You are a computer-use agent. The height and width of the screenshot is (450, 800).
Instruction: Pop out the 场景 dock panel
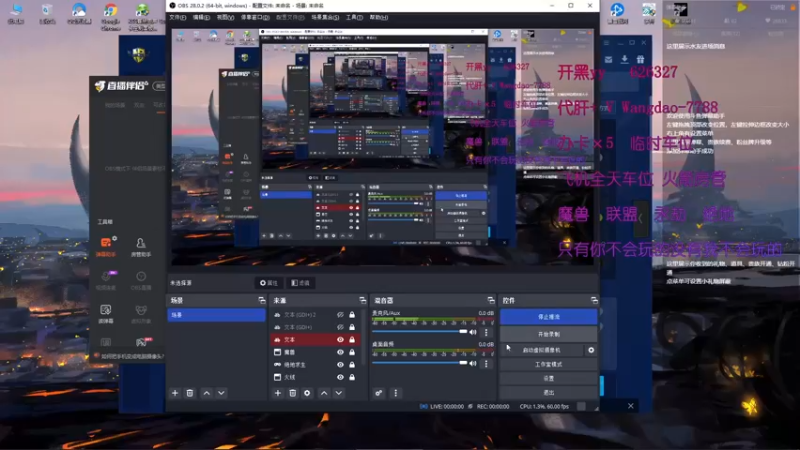262,301
